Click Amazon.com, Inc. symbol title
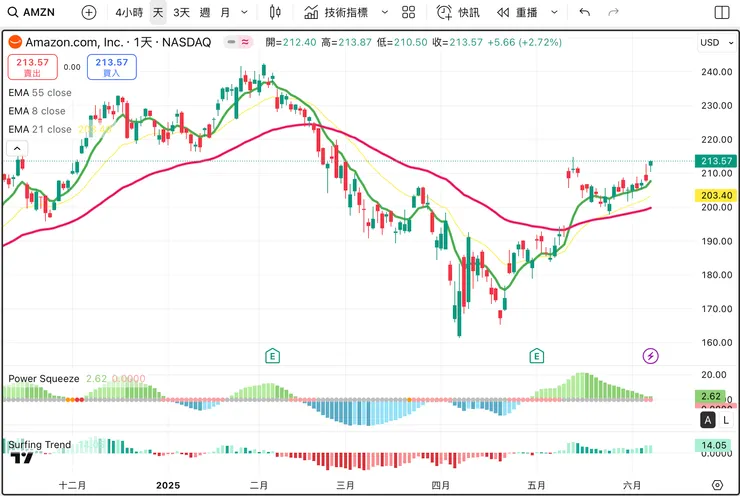The width and height of the screenshot is (740, 496). coord(118,42)
